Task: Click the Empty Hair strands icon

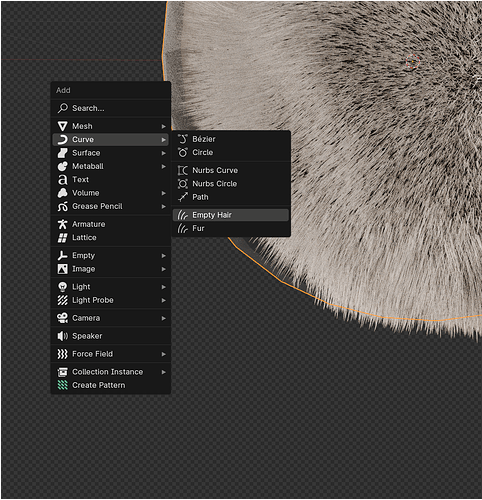Action: tap(183, 215)
